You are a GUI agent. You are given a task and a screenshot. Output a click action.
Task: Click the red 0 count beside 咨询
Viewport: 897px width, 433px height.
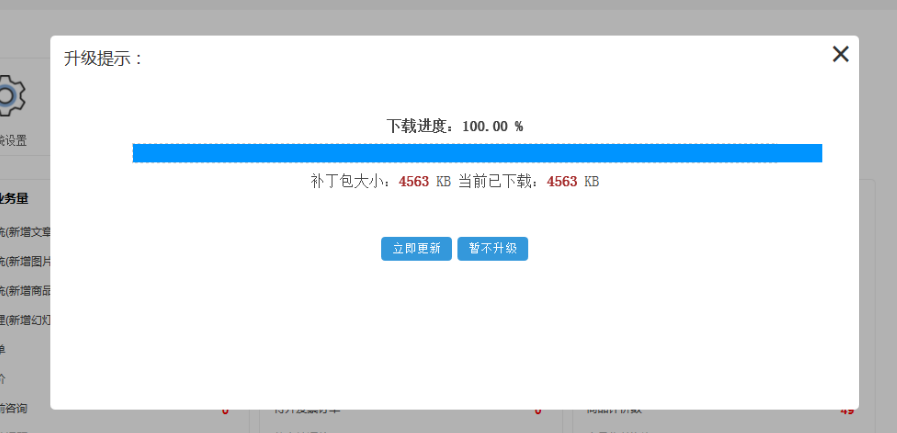click(225, 410)
